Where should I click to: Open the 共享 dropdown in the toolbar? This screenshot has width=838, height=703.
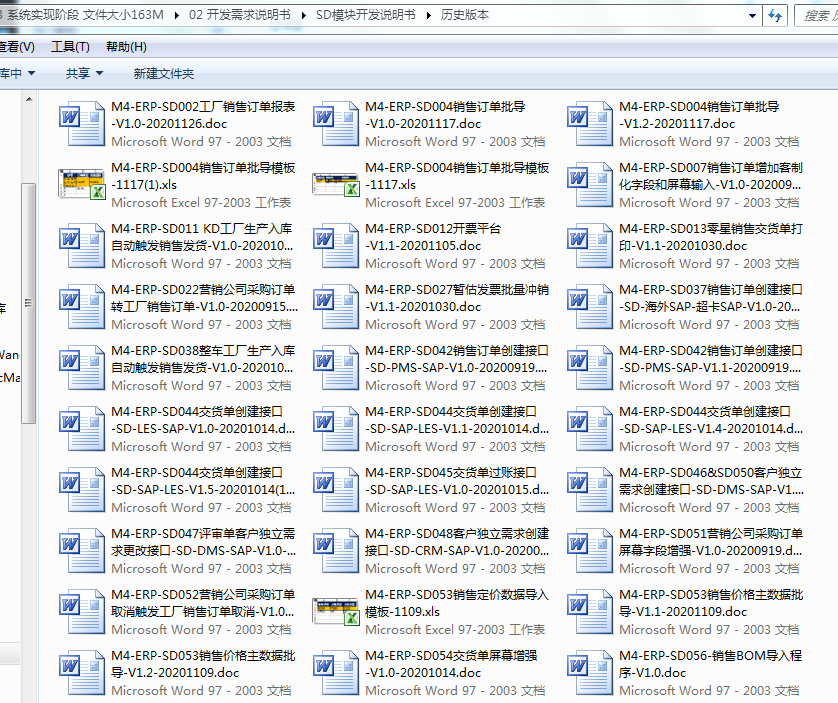click(x=84, y=73)
